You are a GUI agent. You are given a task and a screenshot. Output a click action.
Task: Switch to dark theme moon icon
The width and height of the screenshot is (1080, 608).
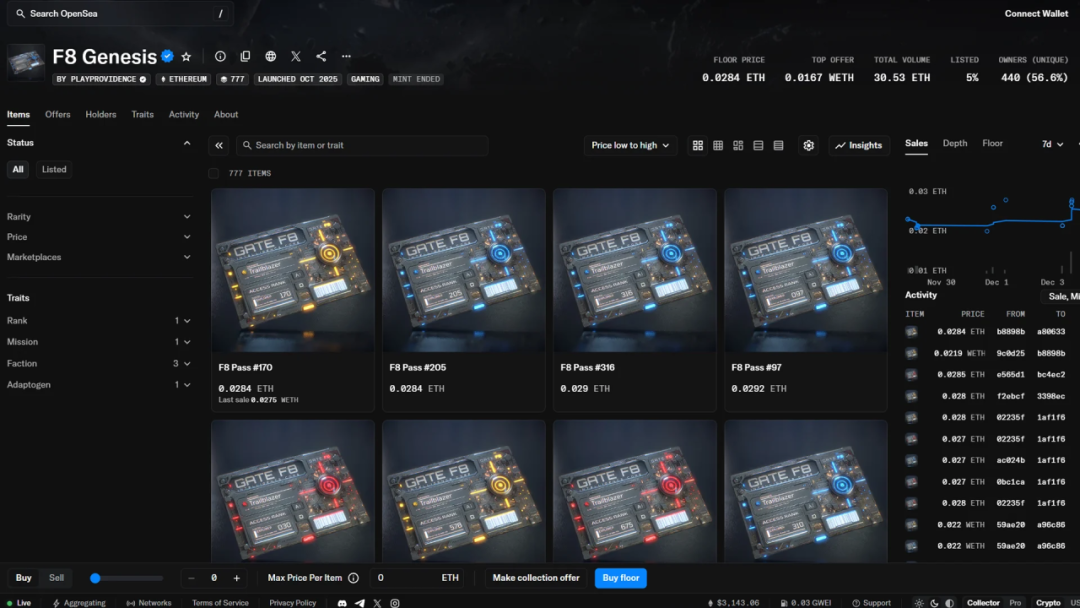pos(934,603)
